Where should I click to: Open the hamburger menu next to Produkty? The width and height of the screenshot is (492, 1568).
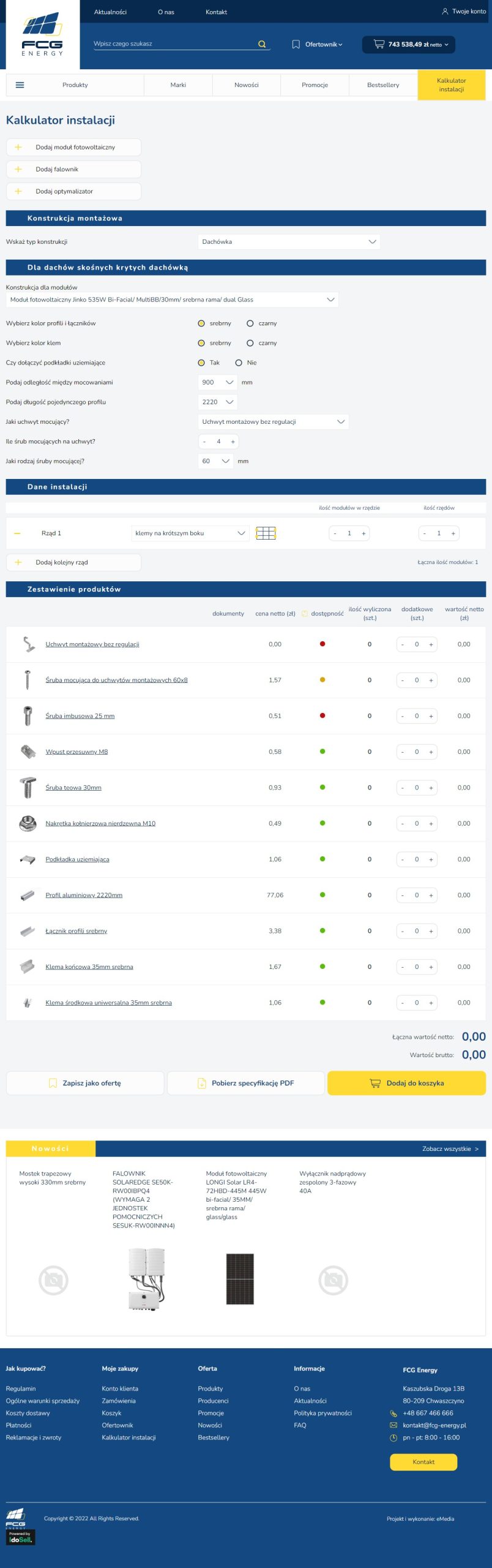[x=20, y=85]
